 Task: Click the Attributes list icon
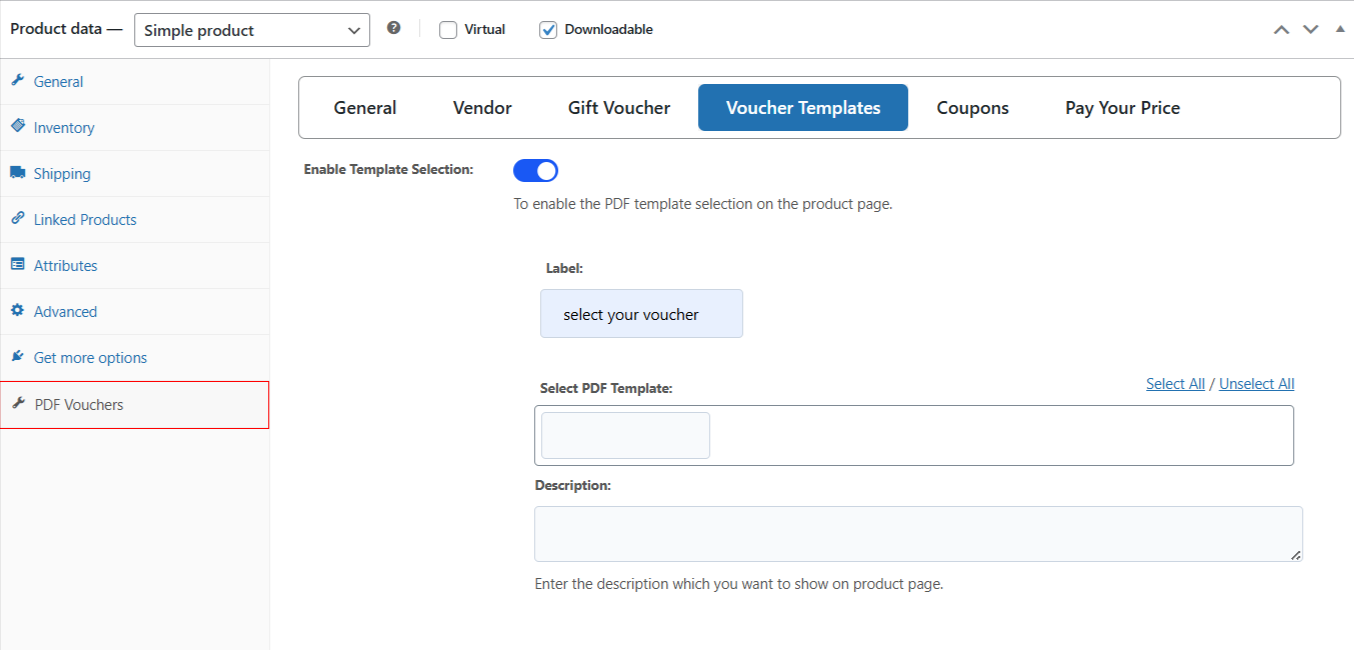pyautogui.click(x=17, y=265)
